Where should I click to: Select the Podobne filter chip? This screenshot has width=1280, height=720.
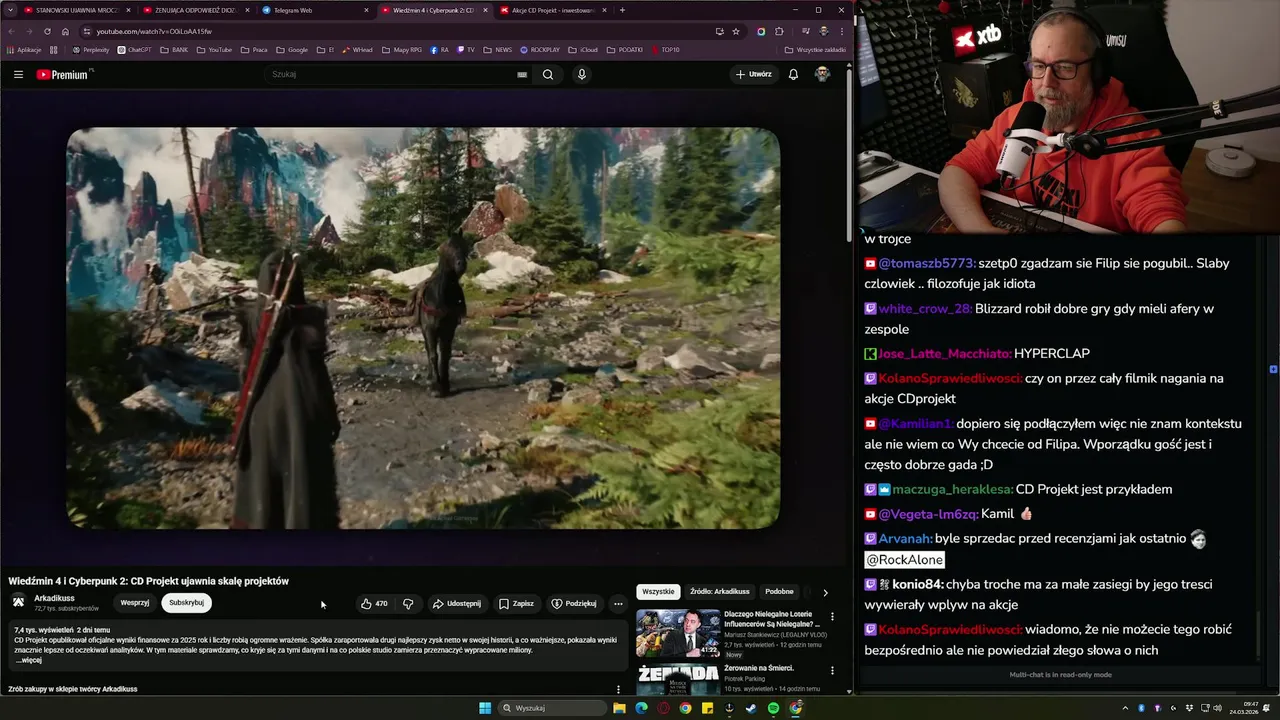779,592
